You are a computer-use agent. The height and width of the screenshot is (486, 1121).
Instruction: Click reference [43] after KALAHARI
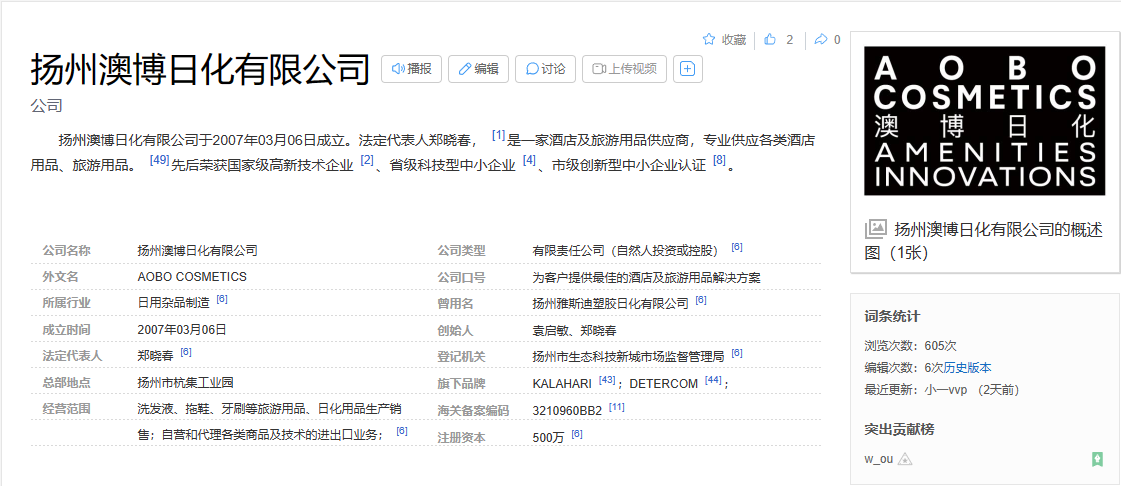[608, 379]
